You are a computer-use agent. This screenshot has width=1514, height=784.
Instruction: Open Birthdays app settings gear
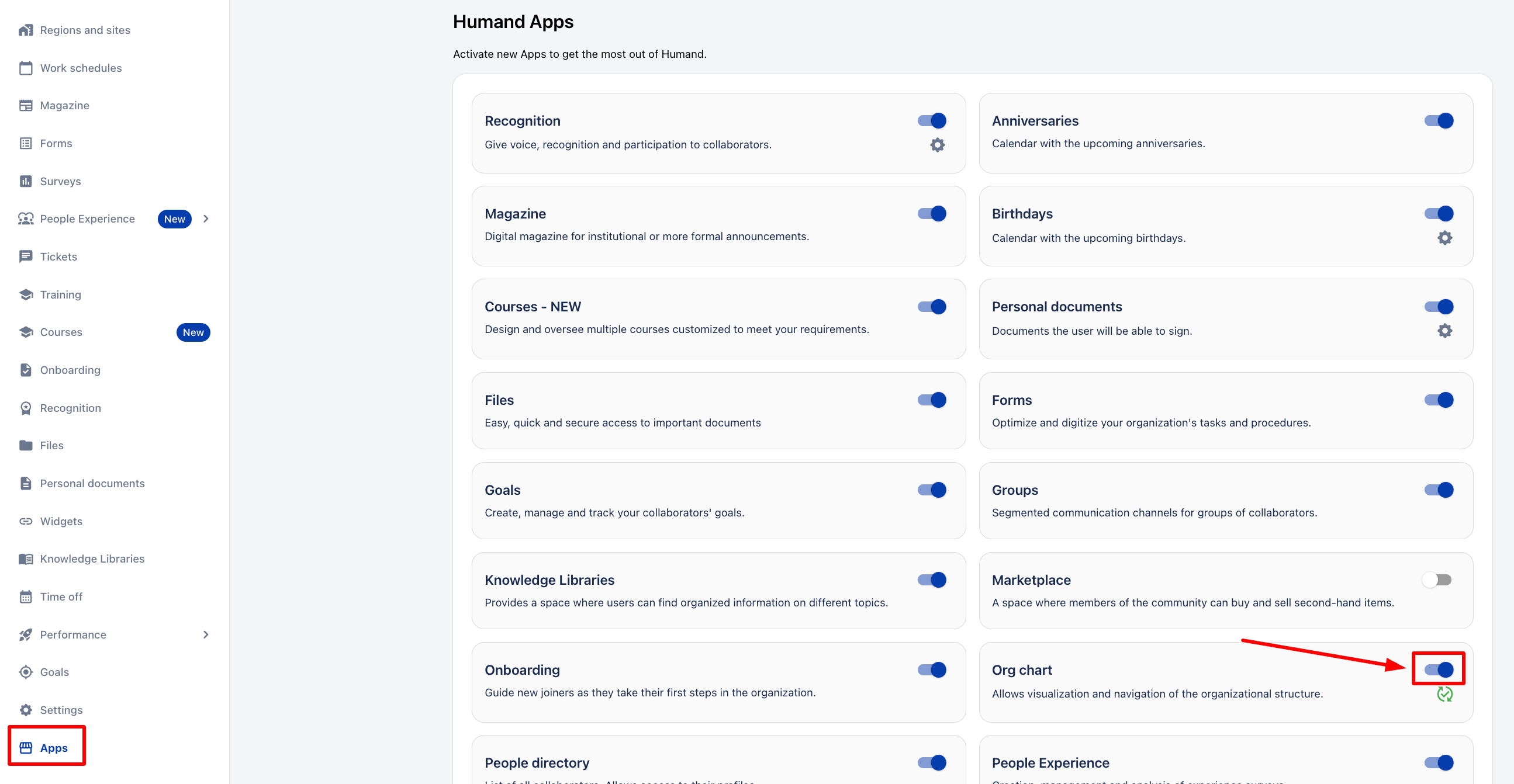pos(1444,238)
